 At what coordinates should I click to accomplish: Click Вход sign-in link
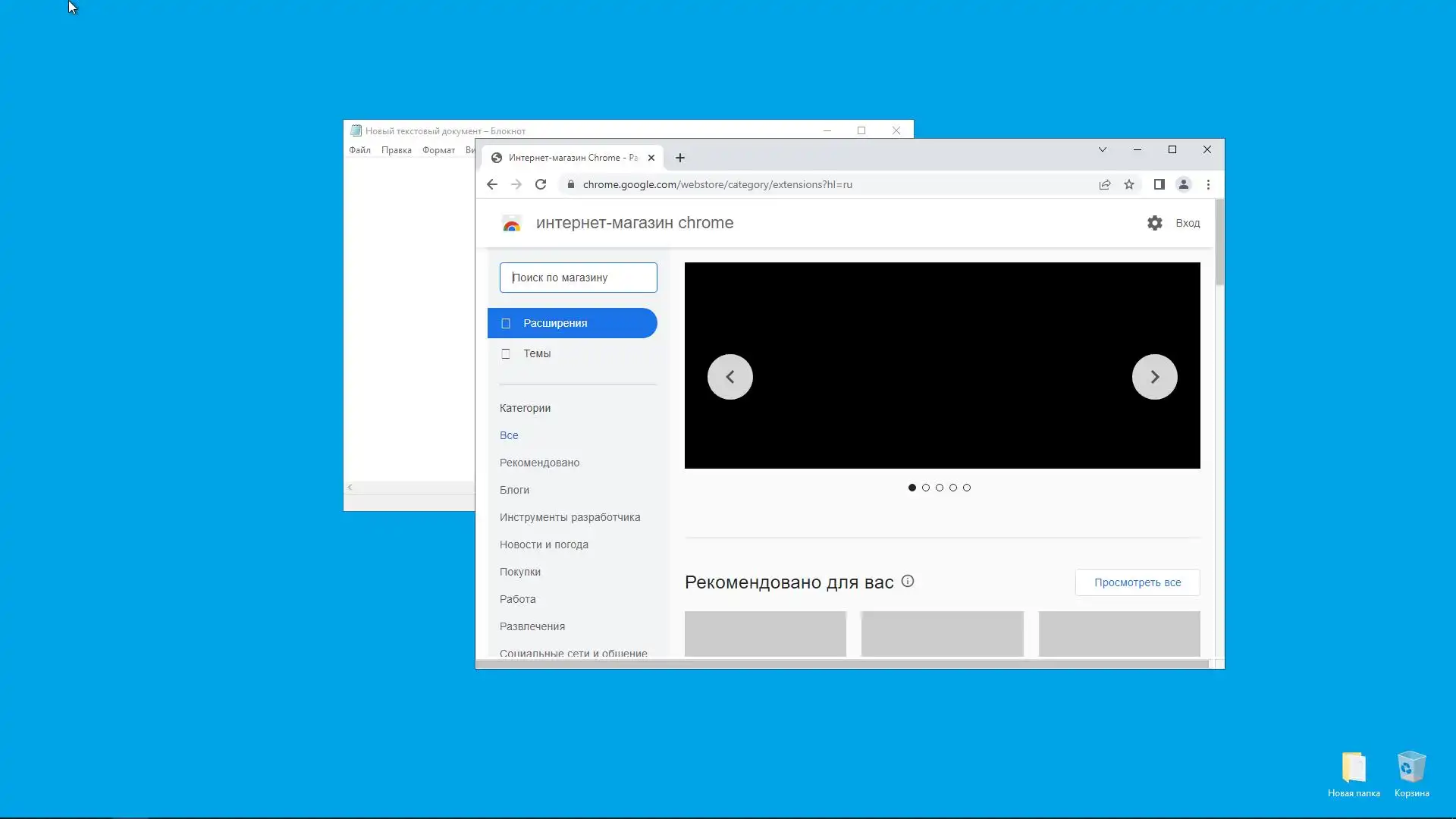pyautogui.click(x=1188, y=223)
